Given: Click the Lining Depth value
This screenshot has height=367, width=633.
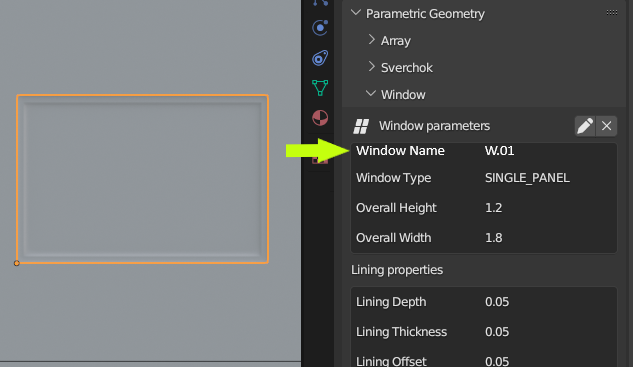Looking at the screenshot, I should click(x=497, y=302).
